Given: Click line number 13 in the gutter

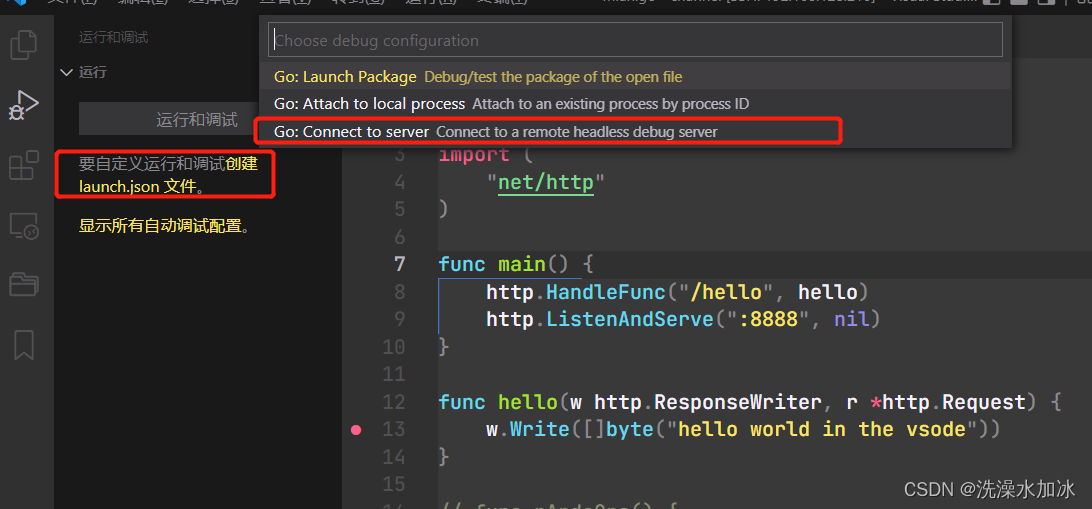Looking at the screenshot, I should pyautogui.click(x=393, y=429).
